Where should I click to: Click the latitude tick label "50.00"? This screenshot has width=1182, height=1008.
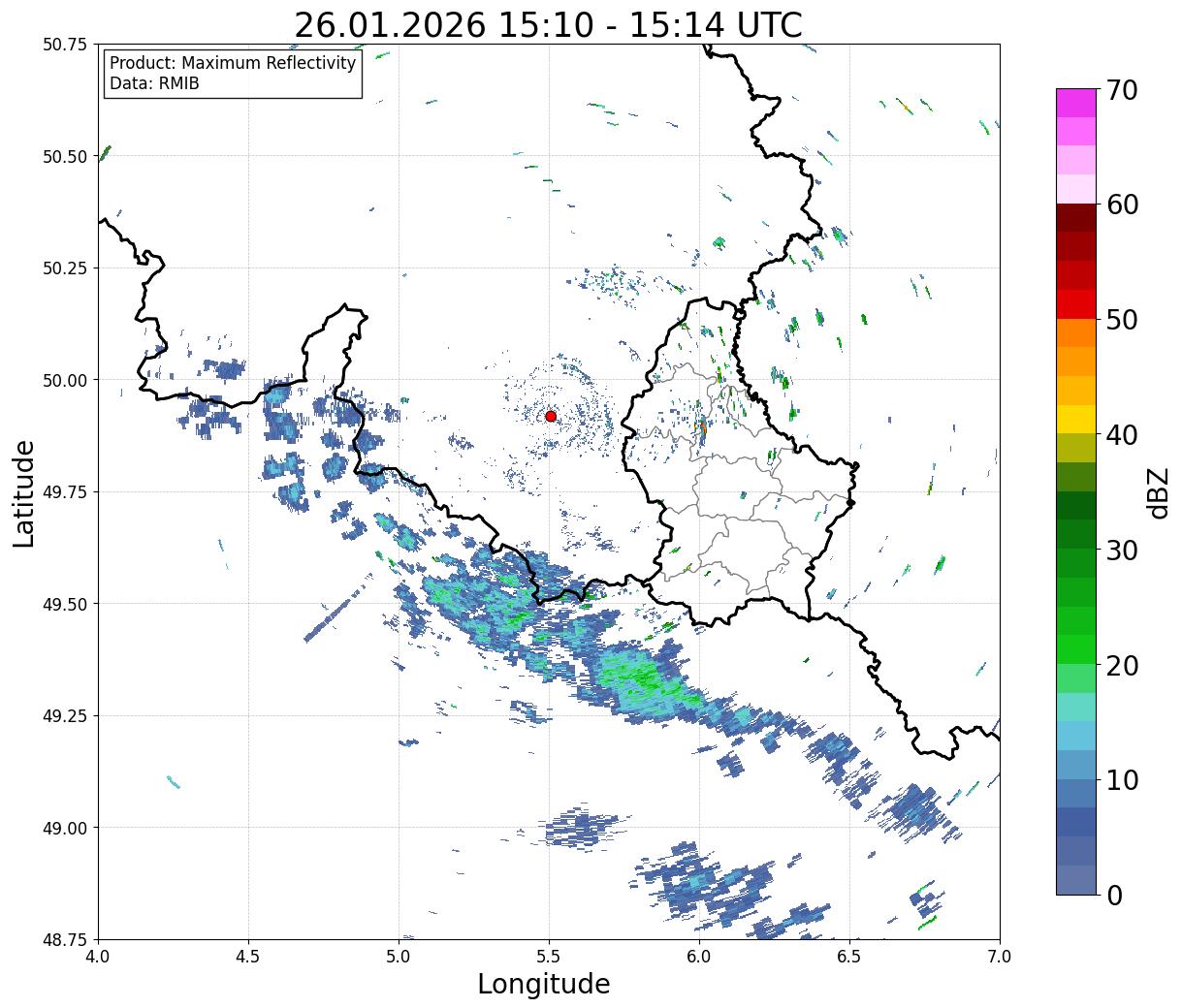(65, 380)
